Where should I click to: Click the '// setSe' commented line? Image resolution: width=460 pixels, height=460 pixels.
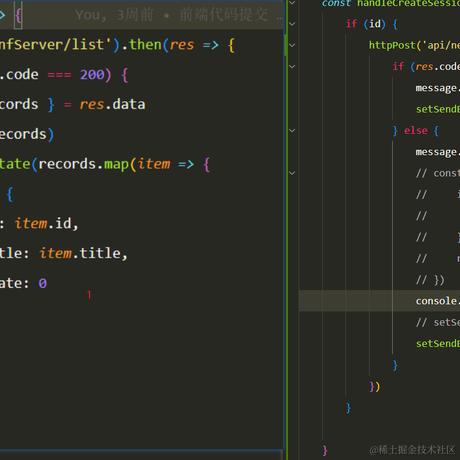click(438, 322)
